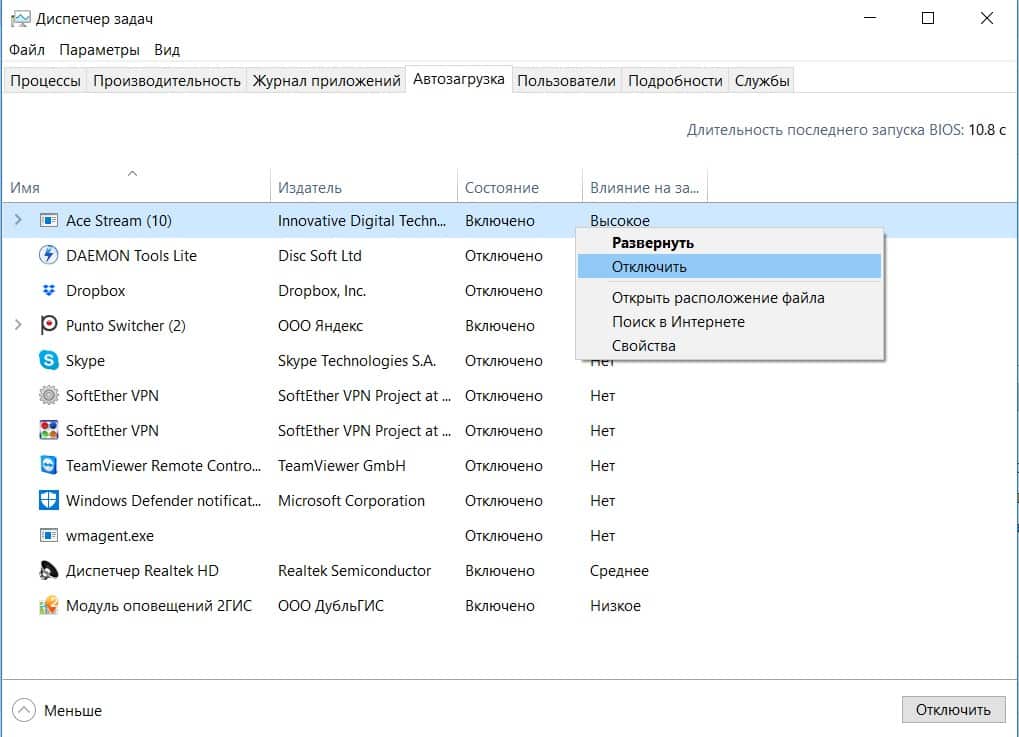Image resolution: width=1019 pixels, height=737 pixels.
Task: Click the Dropbox icon in the list
Action: (x=48, y=291)
